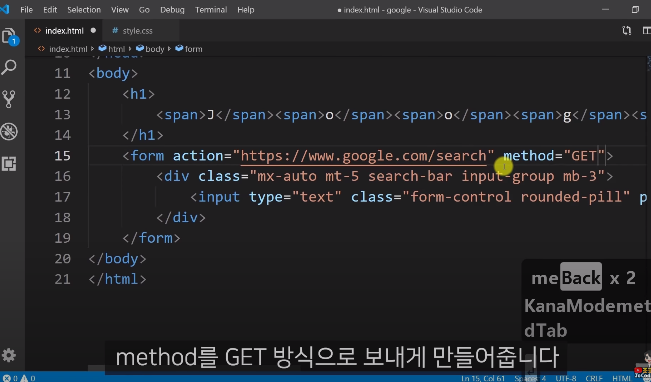The width and height of the screenshot is (651, 382).
Task: Click the HTML language mode status entry
Action: click(621, 378)
